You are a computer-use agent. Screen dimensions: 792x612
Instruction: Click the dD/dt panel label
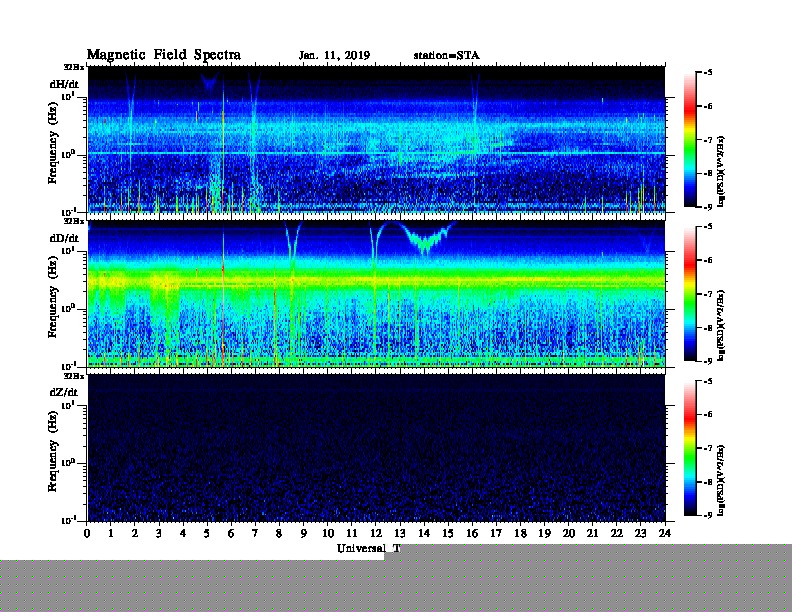[64, 238]
